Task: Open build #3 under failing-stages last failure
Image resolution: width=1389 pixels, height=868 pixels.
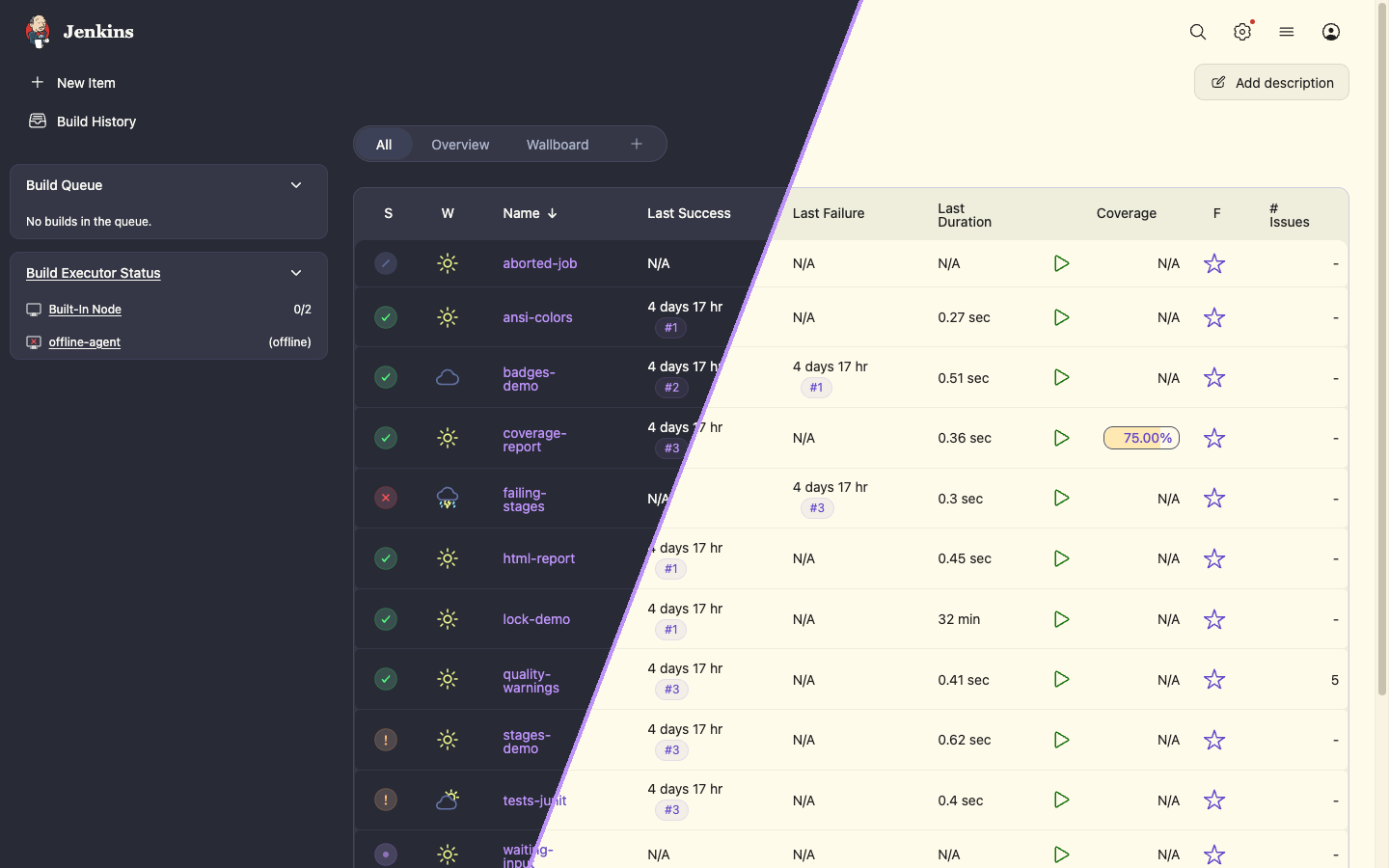Action: coord(817,508)
